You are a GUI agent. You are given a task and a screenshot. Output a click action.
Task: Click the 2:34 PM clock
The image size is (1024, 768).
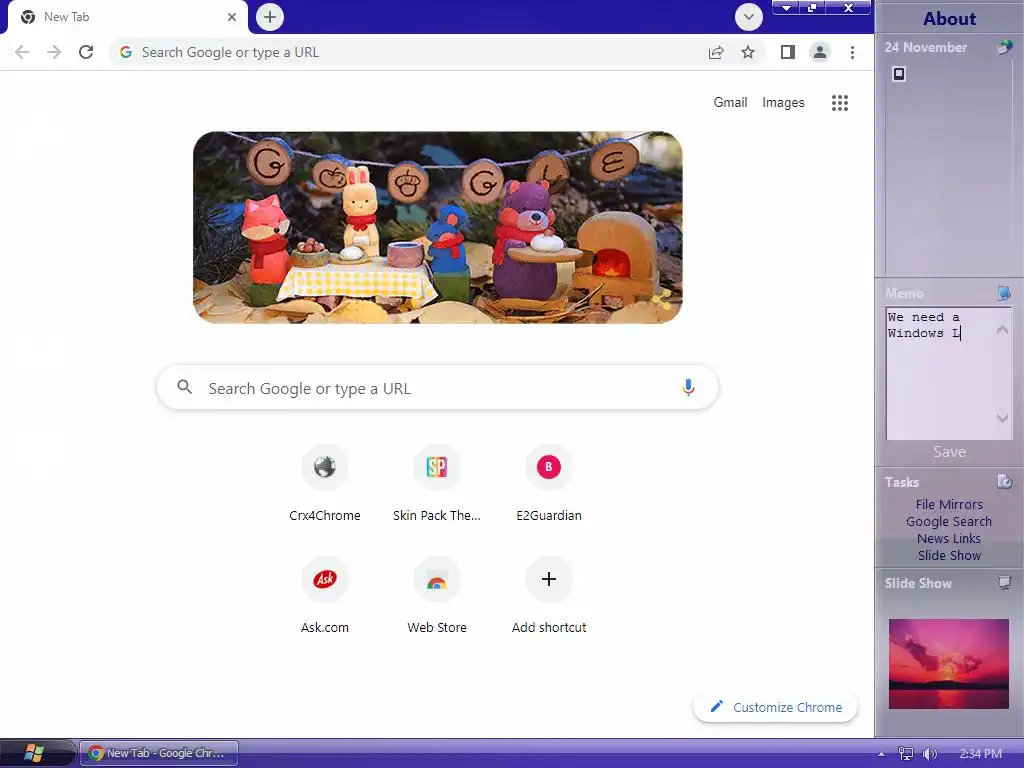point(981,754)
